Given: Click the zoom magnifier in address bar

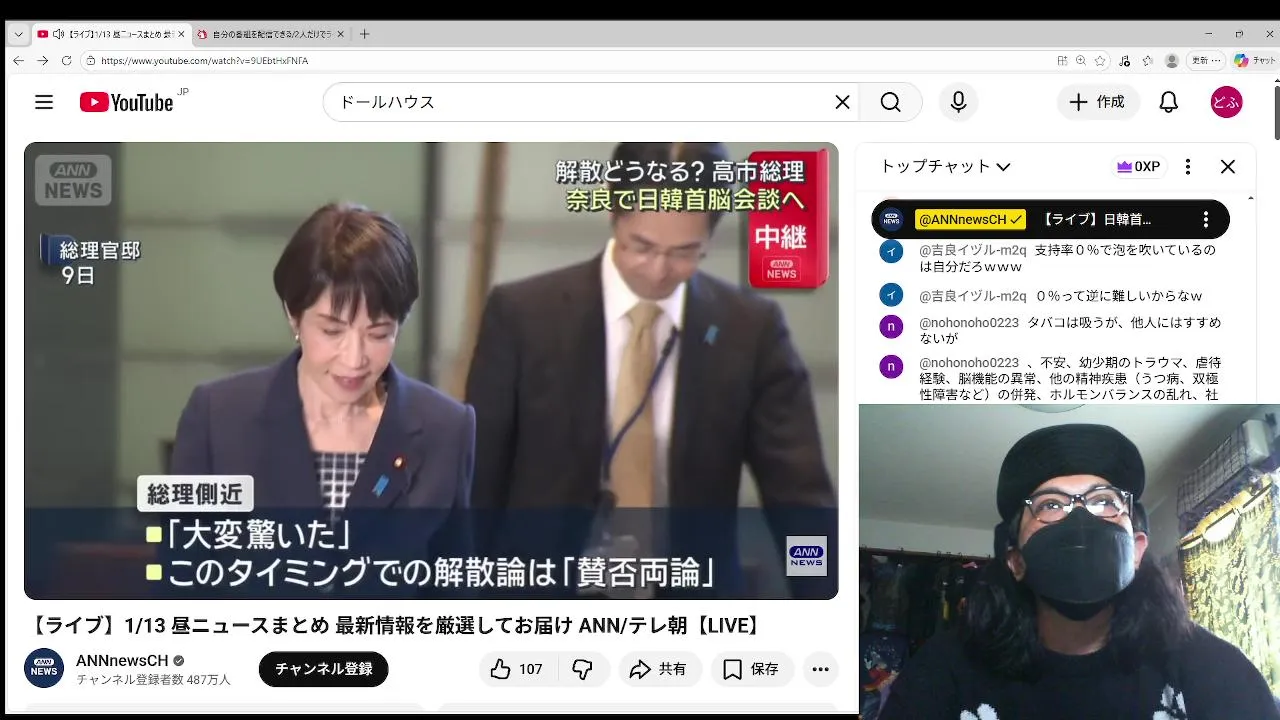Looking at the screenshot, I should coord(1081,60).
